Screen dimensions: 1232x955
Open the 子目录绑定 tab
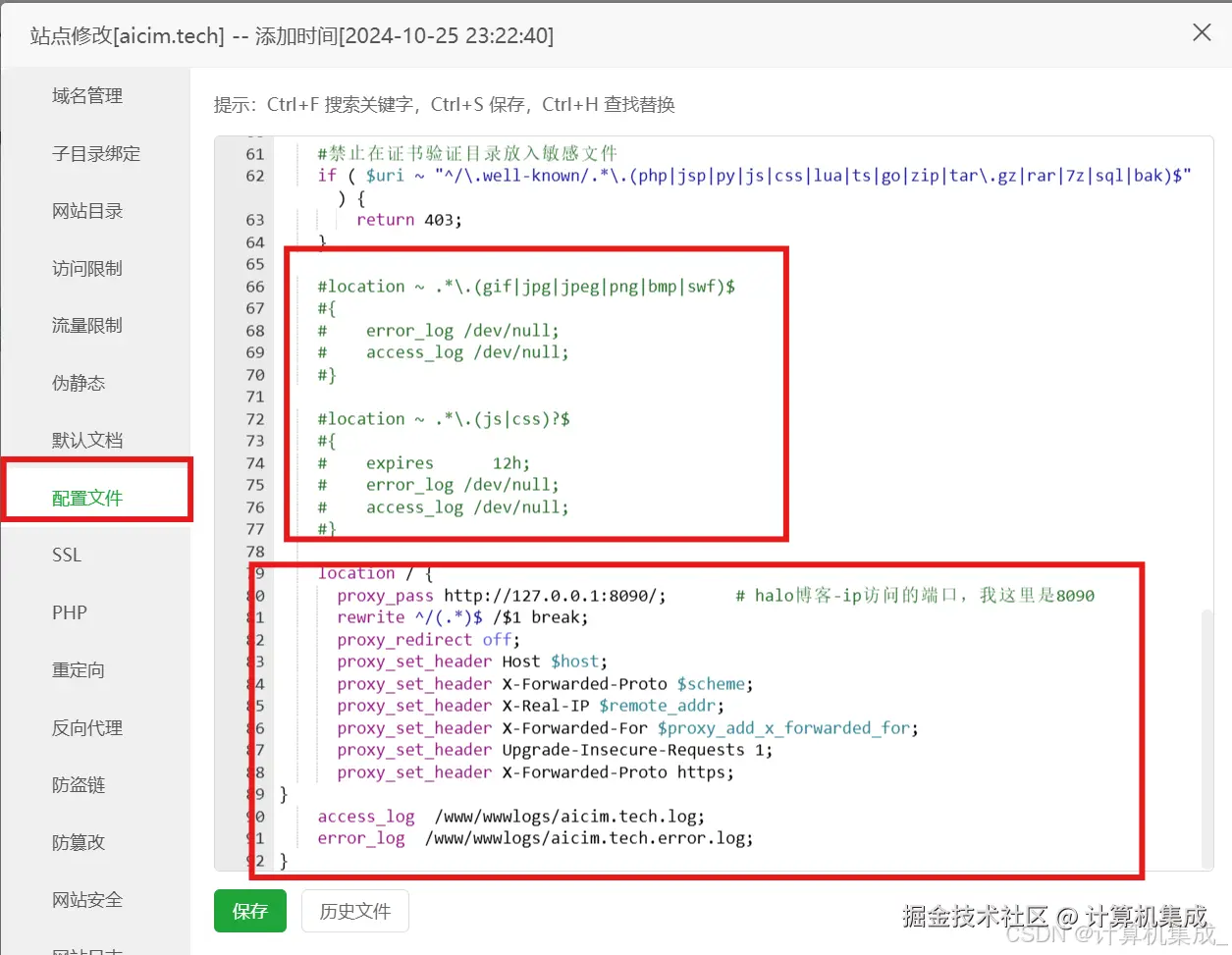click(x=96, y=153)
